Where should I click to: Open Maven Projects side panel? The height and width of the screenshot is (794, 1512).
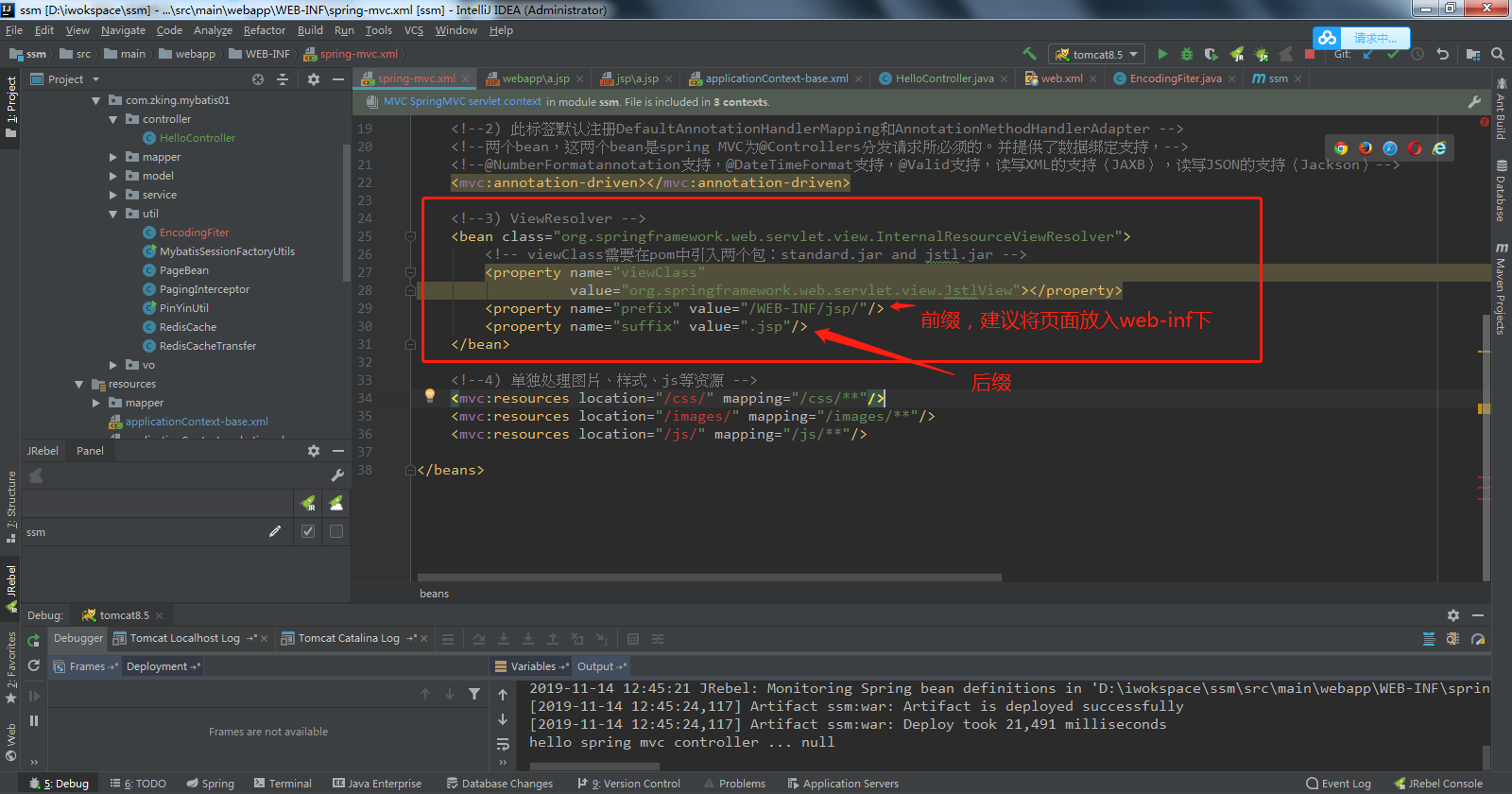pyautogui.click(x=1501, y=290)
